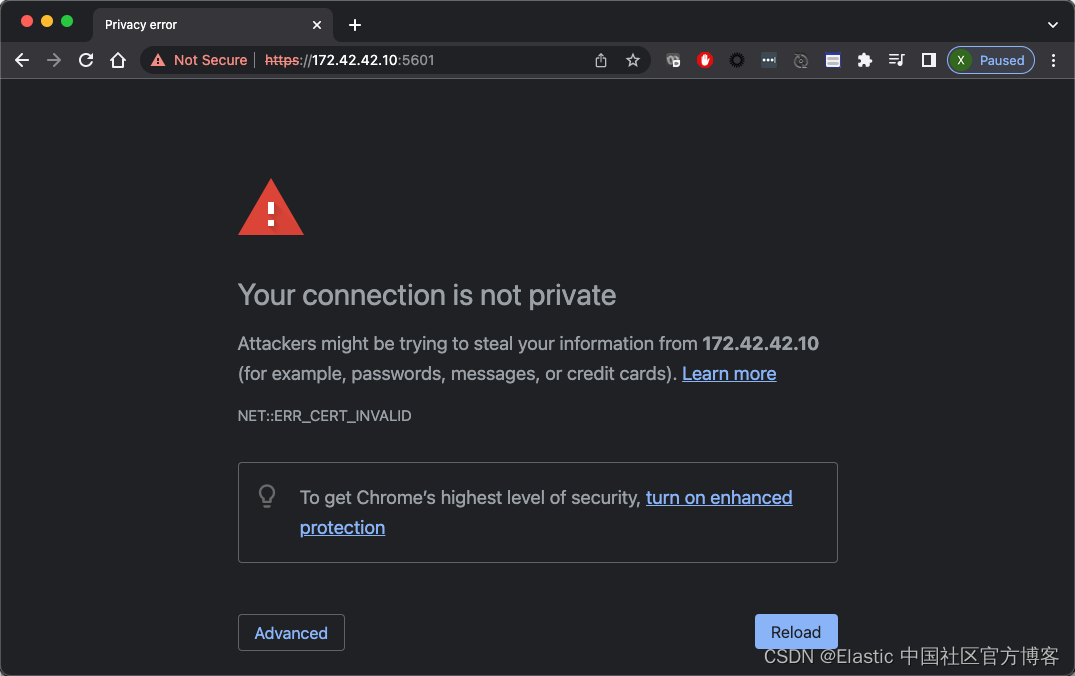Click the turn on enhanced protection link
The width and height of the screenshot is (1075, 676).
click(718, 498)
